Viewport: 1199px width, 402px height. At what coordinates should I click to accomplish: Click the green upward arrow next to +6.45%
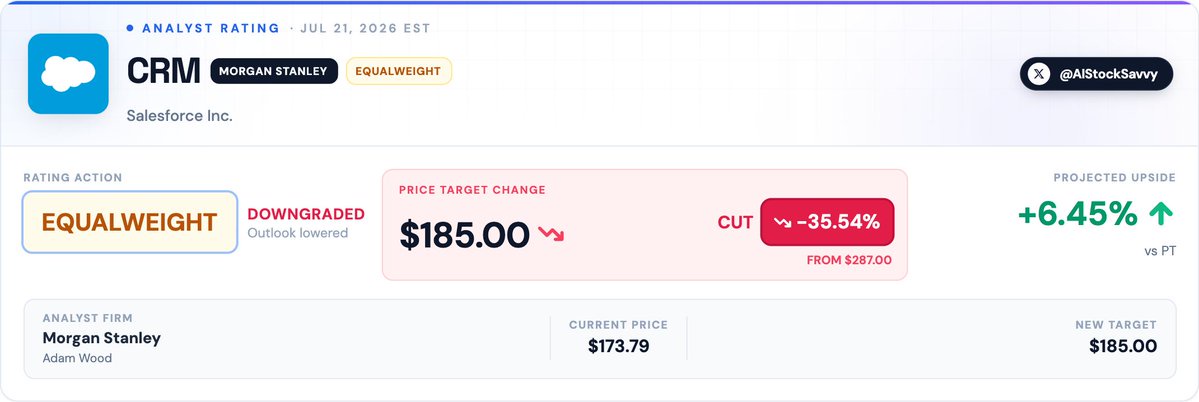[1160, 215]
